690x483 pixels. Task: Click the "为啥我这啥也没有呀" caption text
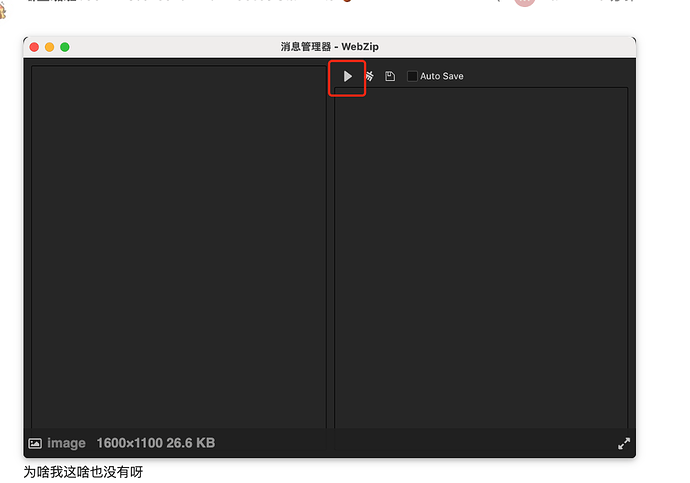[83, 472]
